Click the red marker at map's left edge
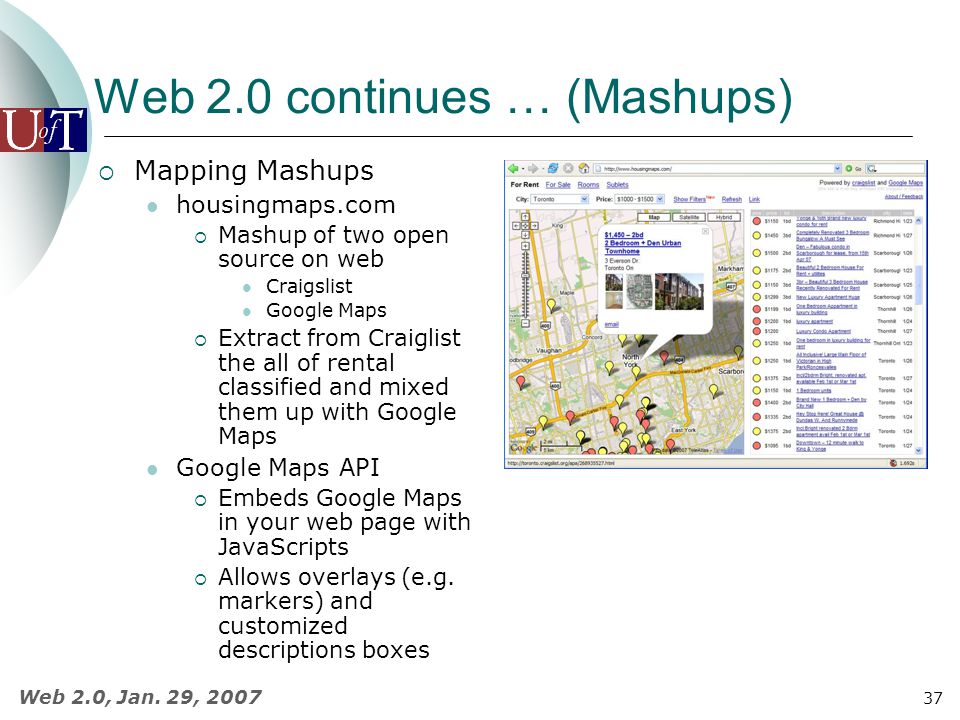This screenshot has width=960, height=720. (x=521, y=383)
